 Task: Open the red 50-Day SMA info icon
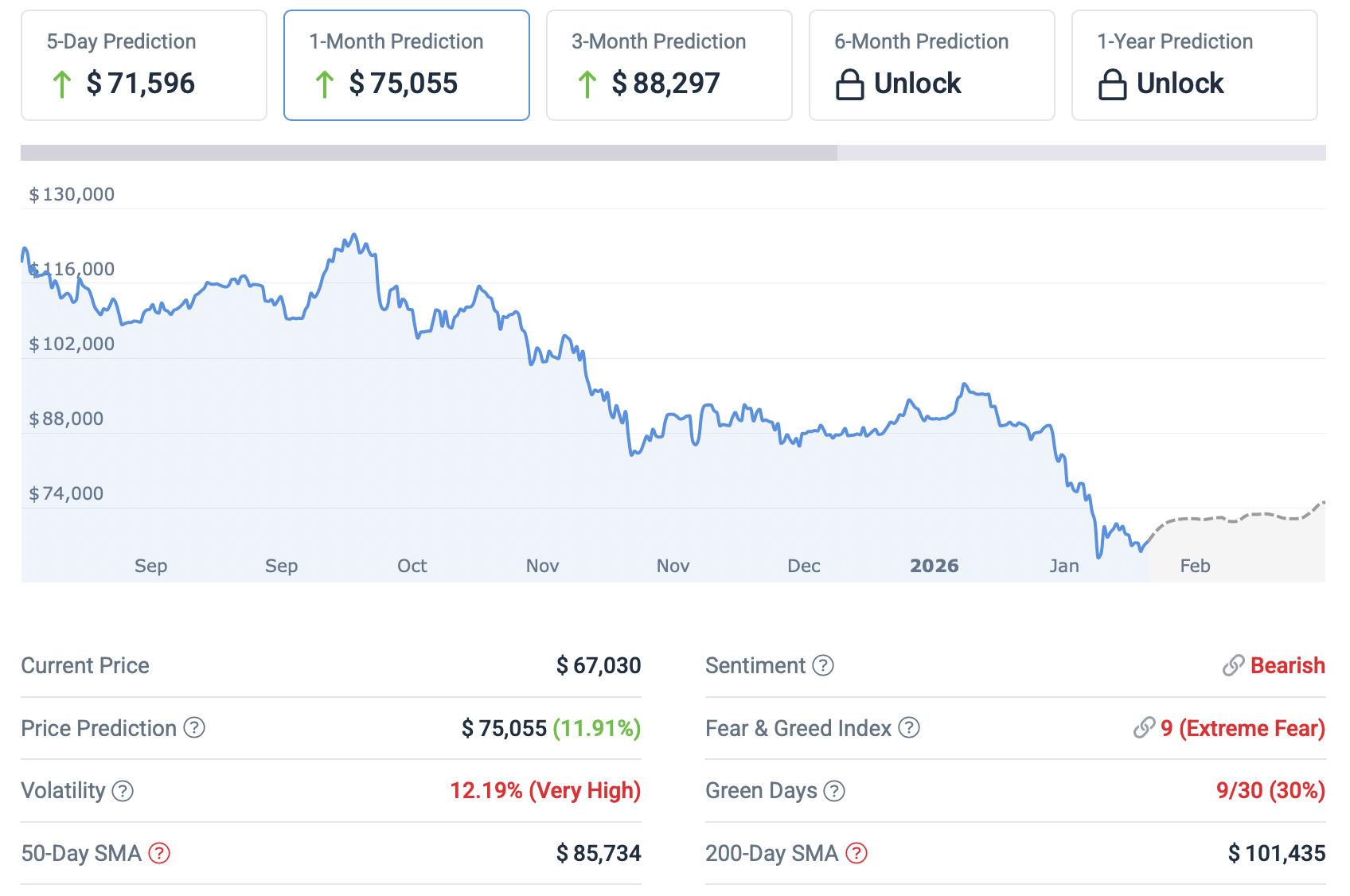click(x=160, y=853)
